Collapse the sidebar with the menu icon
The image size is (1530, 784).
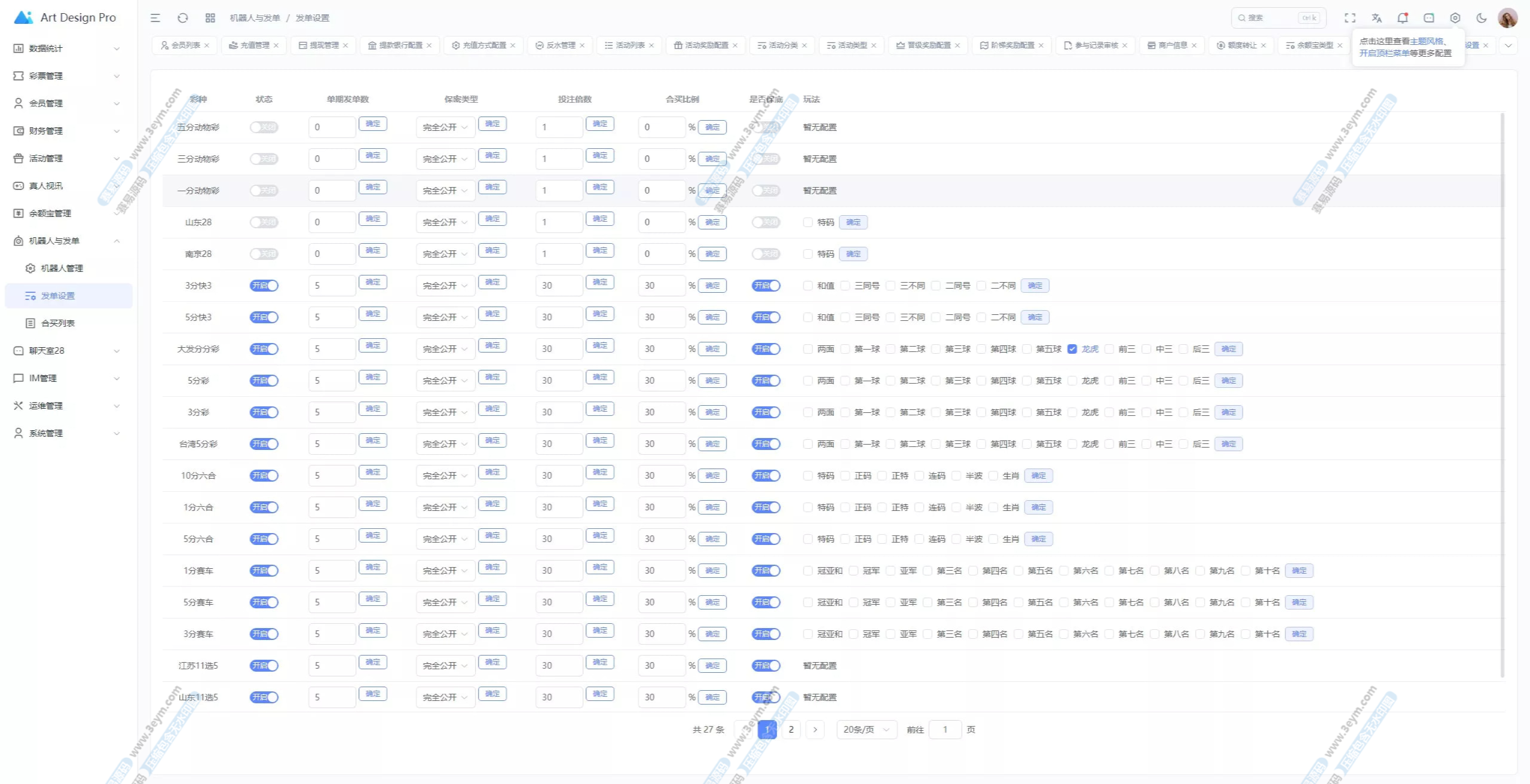[155, 18]
